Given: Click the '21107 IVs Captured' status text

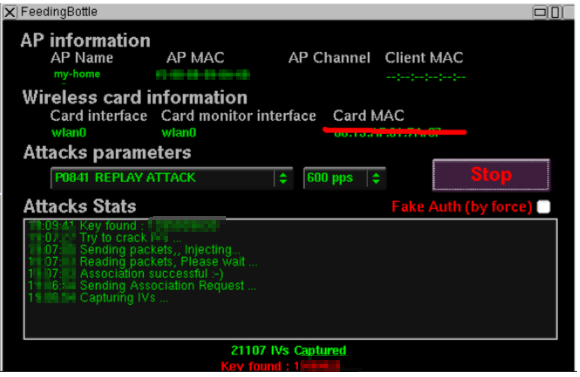Looking at the screenshot, I should 289,350.
